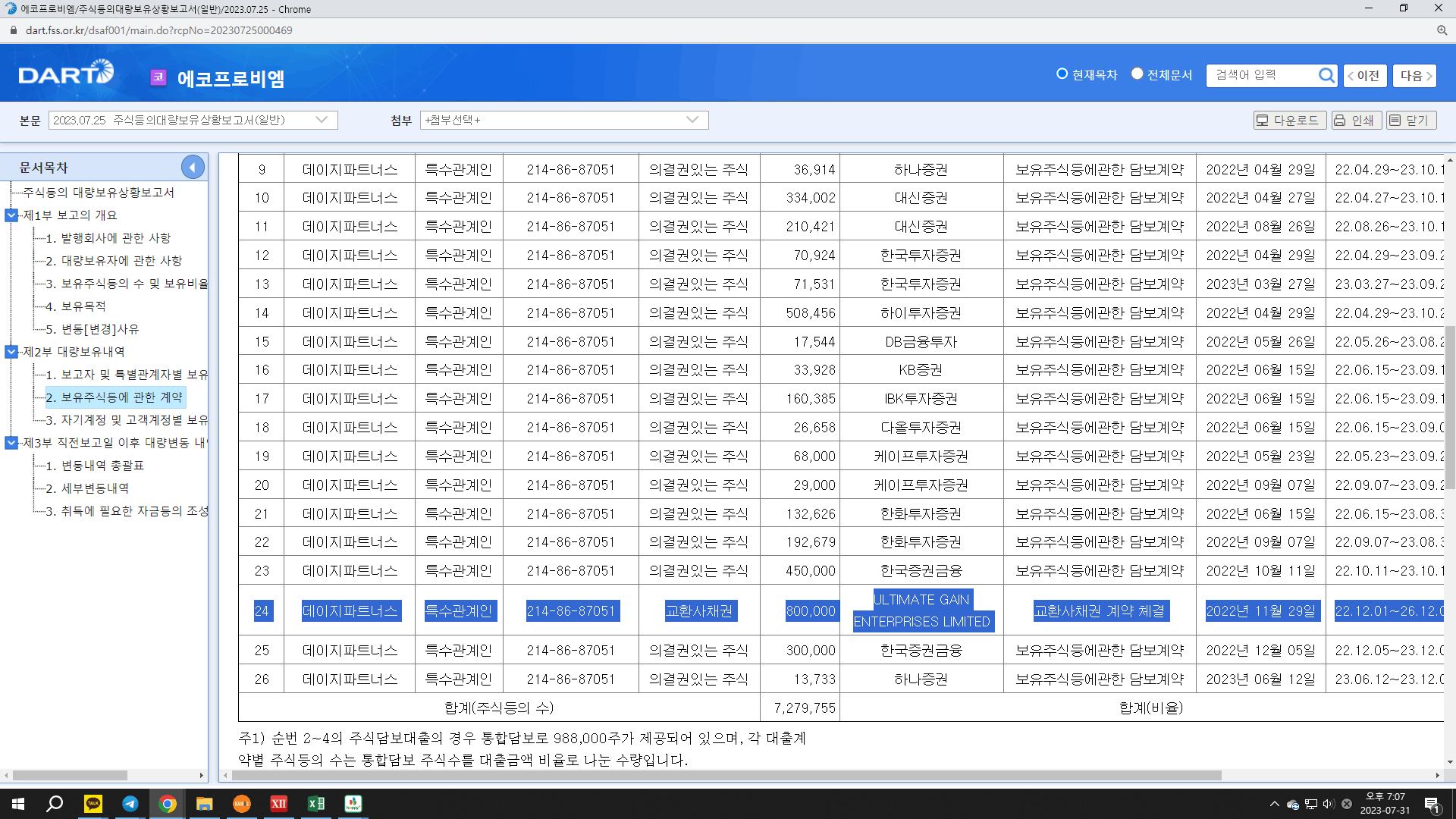The image size is (1456, 819).
Task: Show hidden system tray icons
Action: pyautogui.click(x=1274, y=804)
